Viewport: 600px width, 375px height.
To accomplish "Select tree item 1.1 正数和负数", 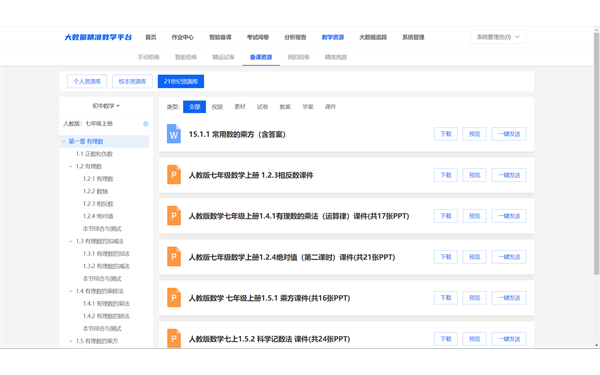I will [x=94, y=154].
